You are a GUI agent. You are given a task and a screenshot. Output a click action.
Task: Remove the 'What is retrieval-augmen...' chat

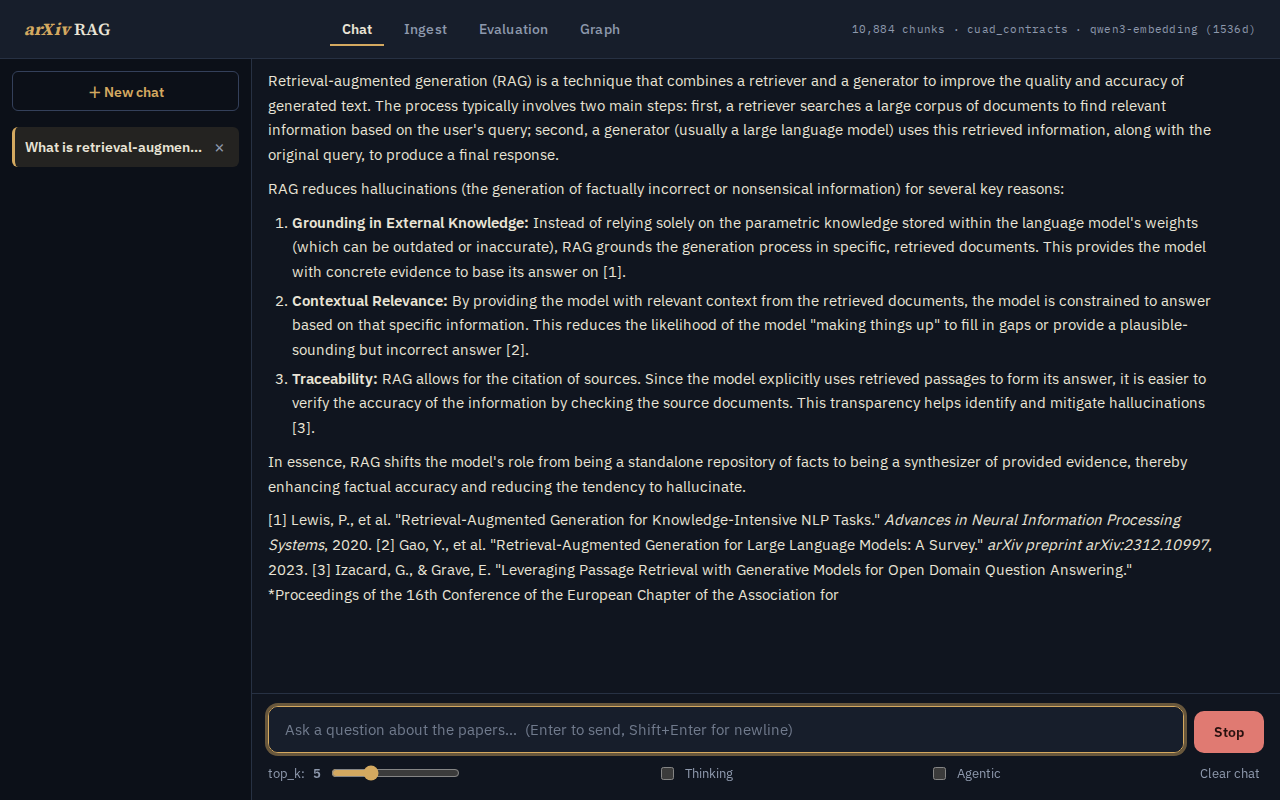point(219,147)
